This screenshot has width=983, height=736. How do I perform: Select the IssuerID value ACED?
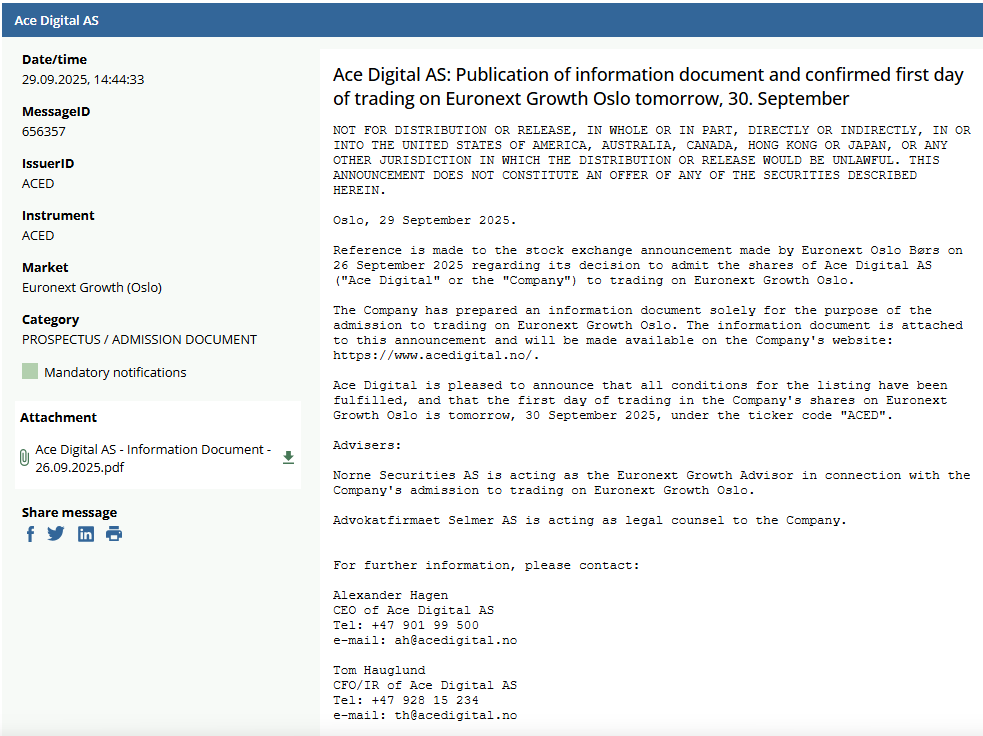tap(38, 184)
